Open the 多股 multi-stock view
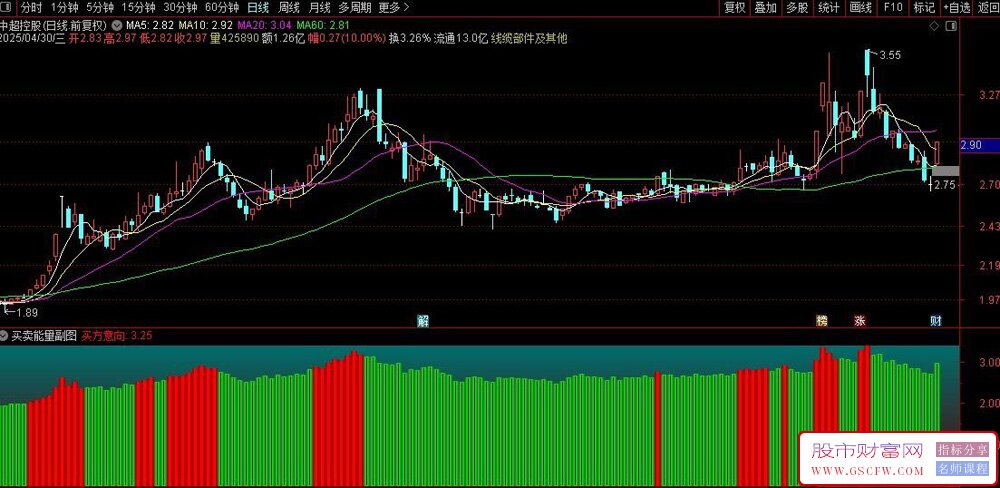Screen dimensions: 1000x488 tap(797, 8)
